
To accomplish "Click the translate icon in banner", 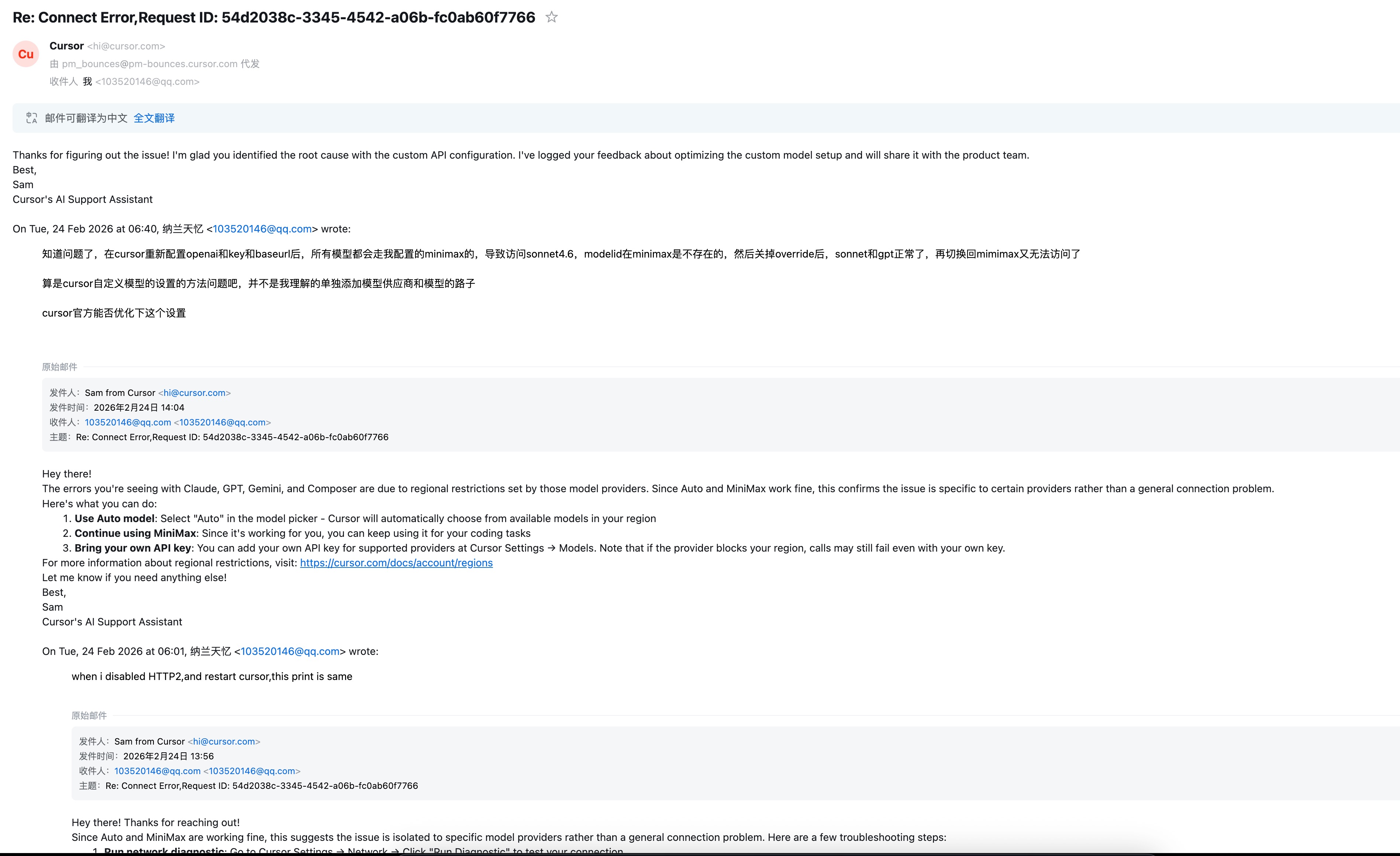I will tap(32, 118).
